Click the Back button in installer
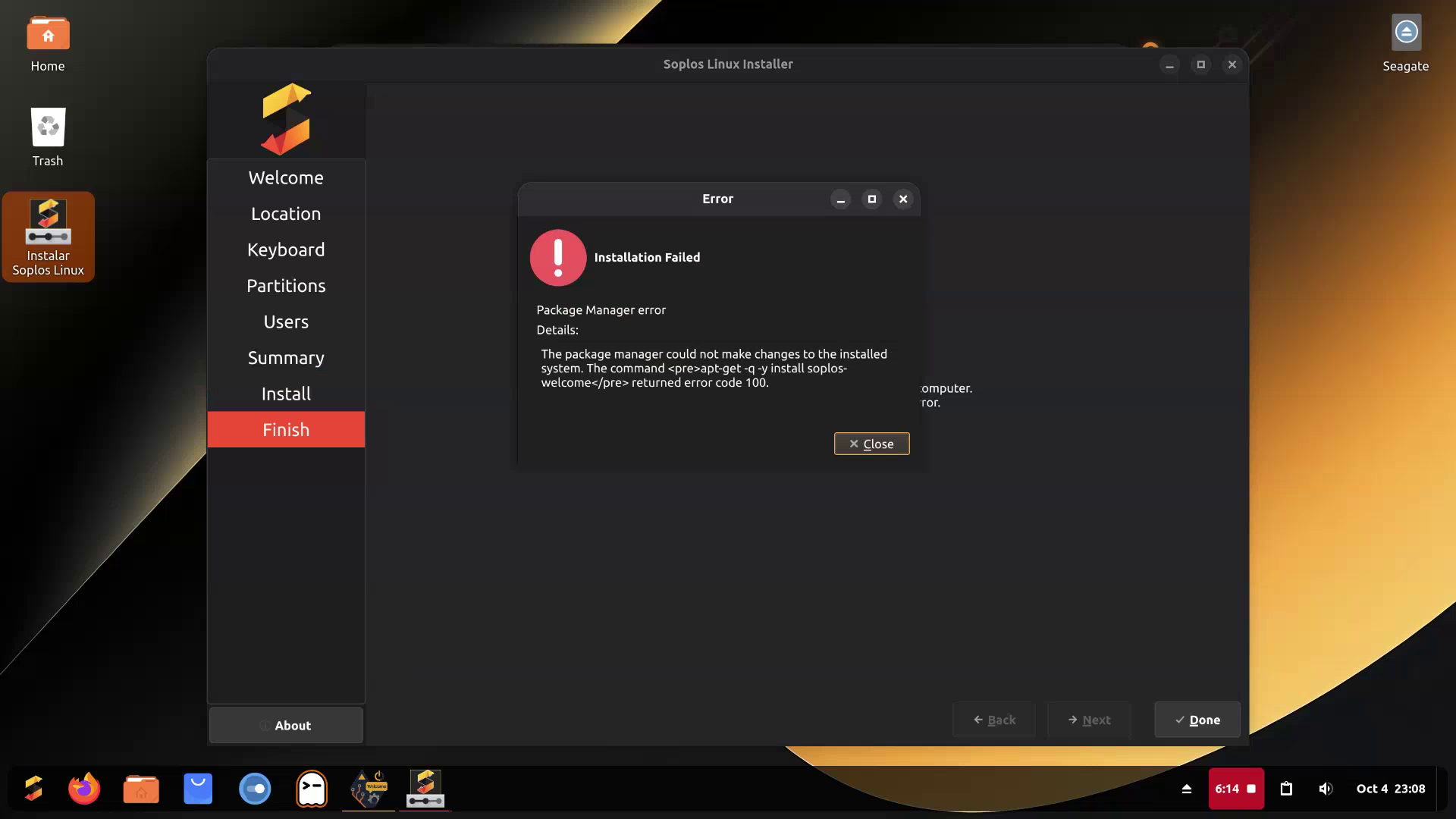The height and width of the screenshot is (819, 1456). [x=994, y=720]
